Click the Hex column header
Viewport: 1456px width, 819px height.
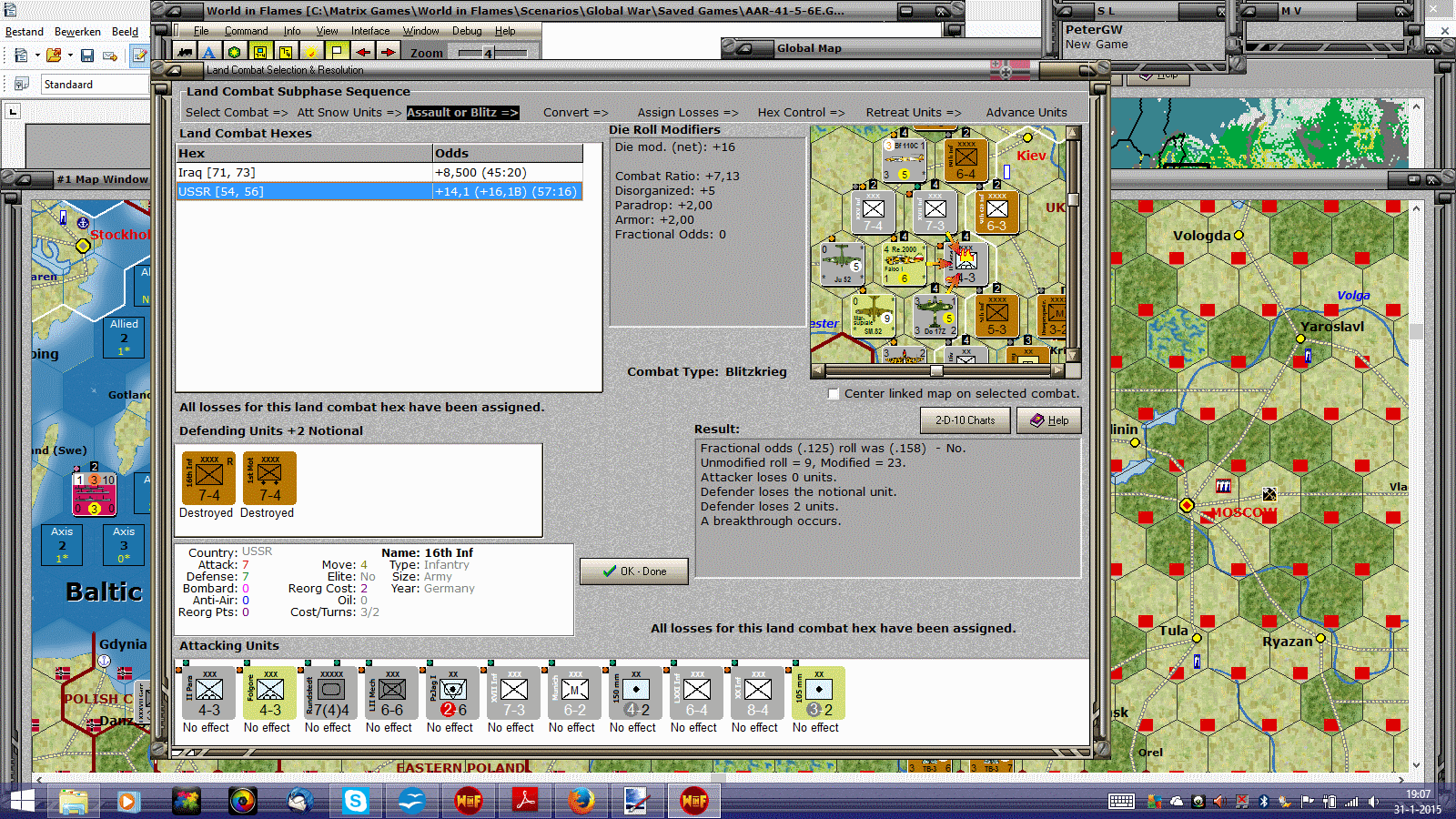[304, 153]
